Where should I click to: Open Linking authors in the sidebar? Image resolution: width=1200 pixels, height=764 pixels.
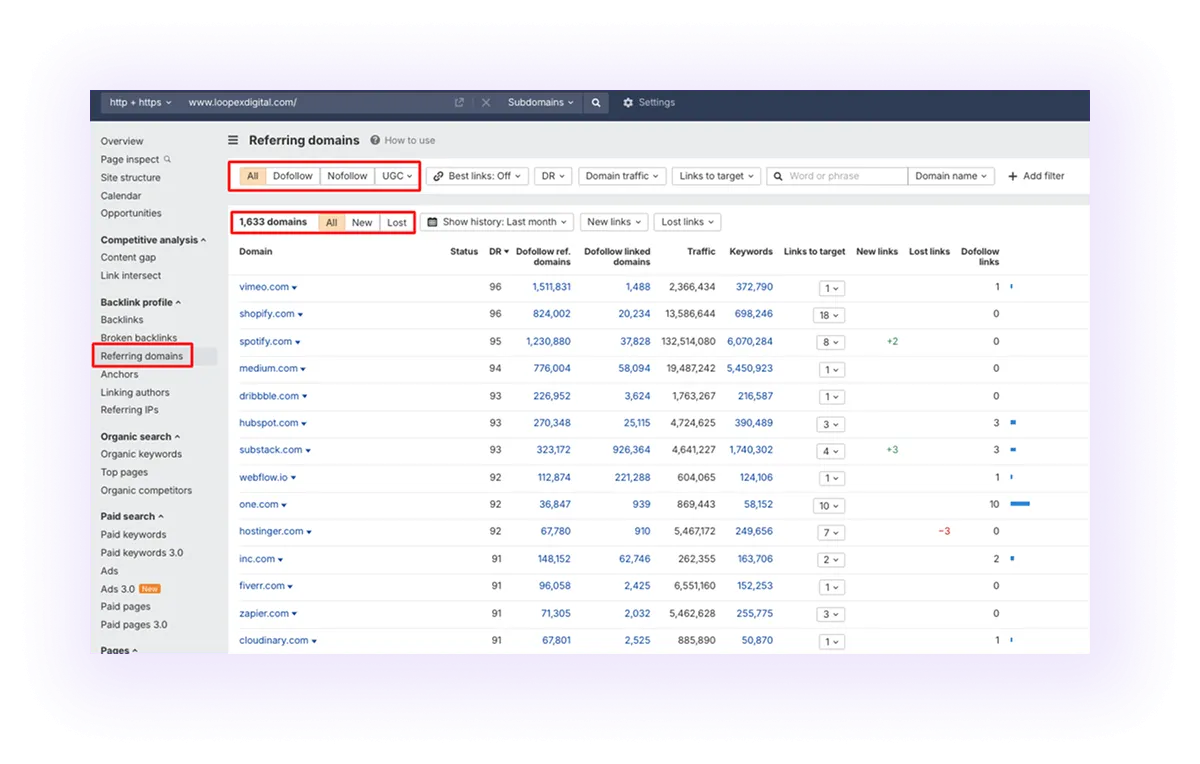[135, 393]
